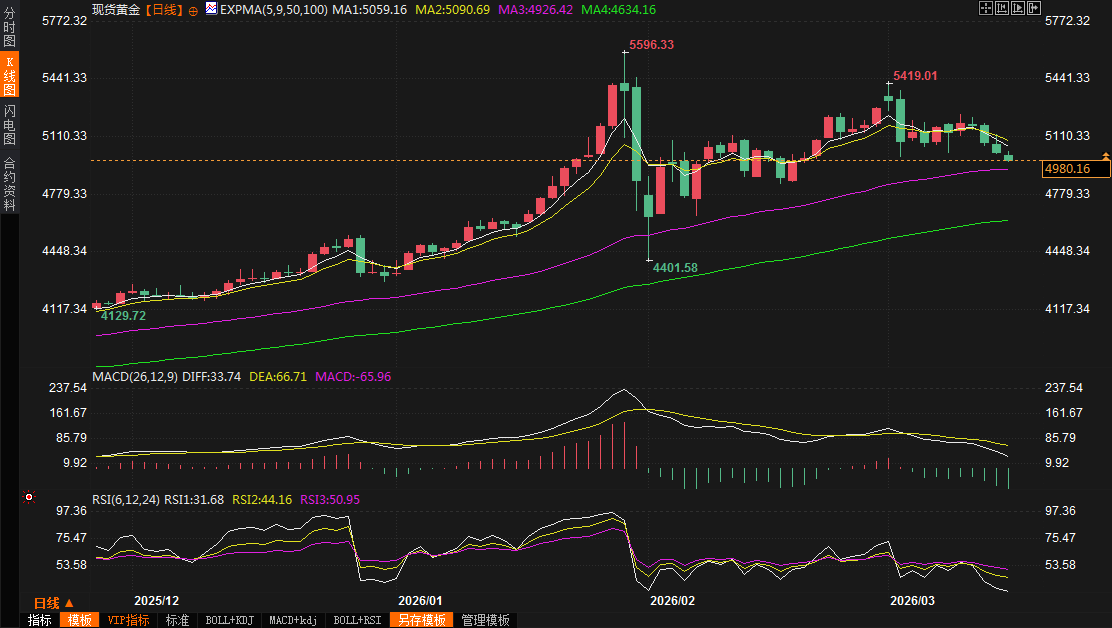Click the RSI2:44.16 value
The image size is (1112, 628).
(x=262, y=500)
